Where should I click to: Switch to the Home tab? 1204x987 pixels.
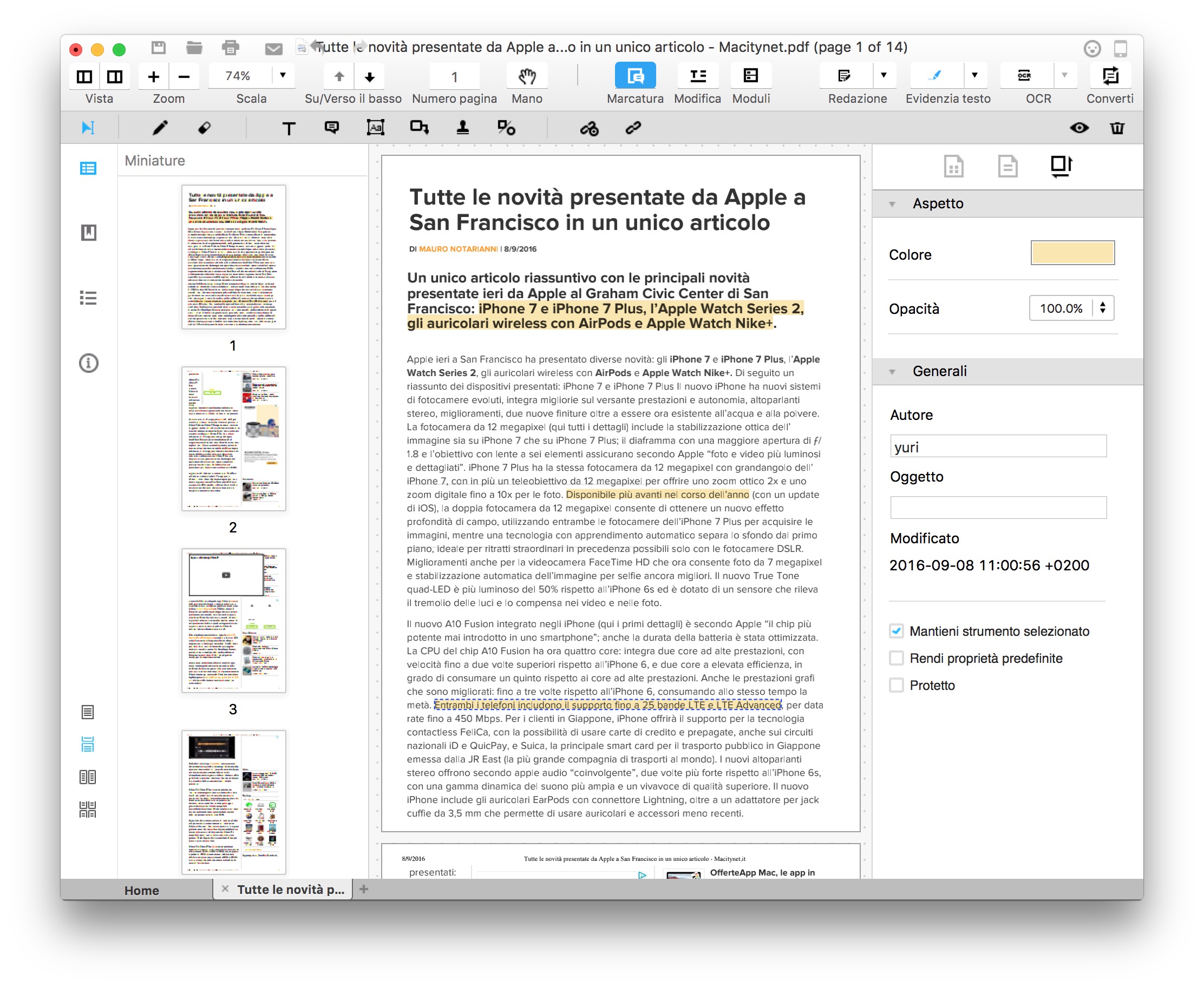tap(142, 890)
